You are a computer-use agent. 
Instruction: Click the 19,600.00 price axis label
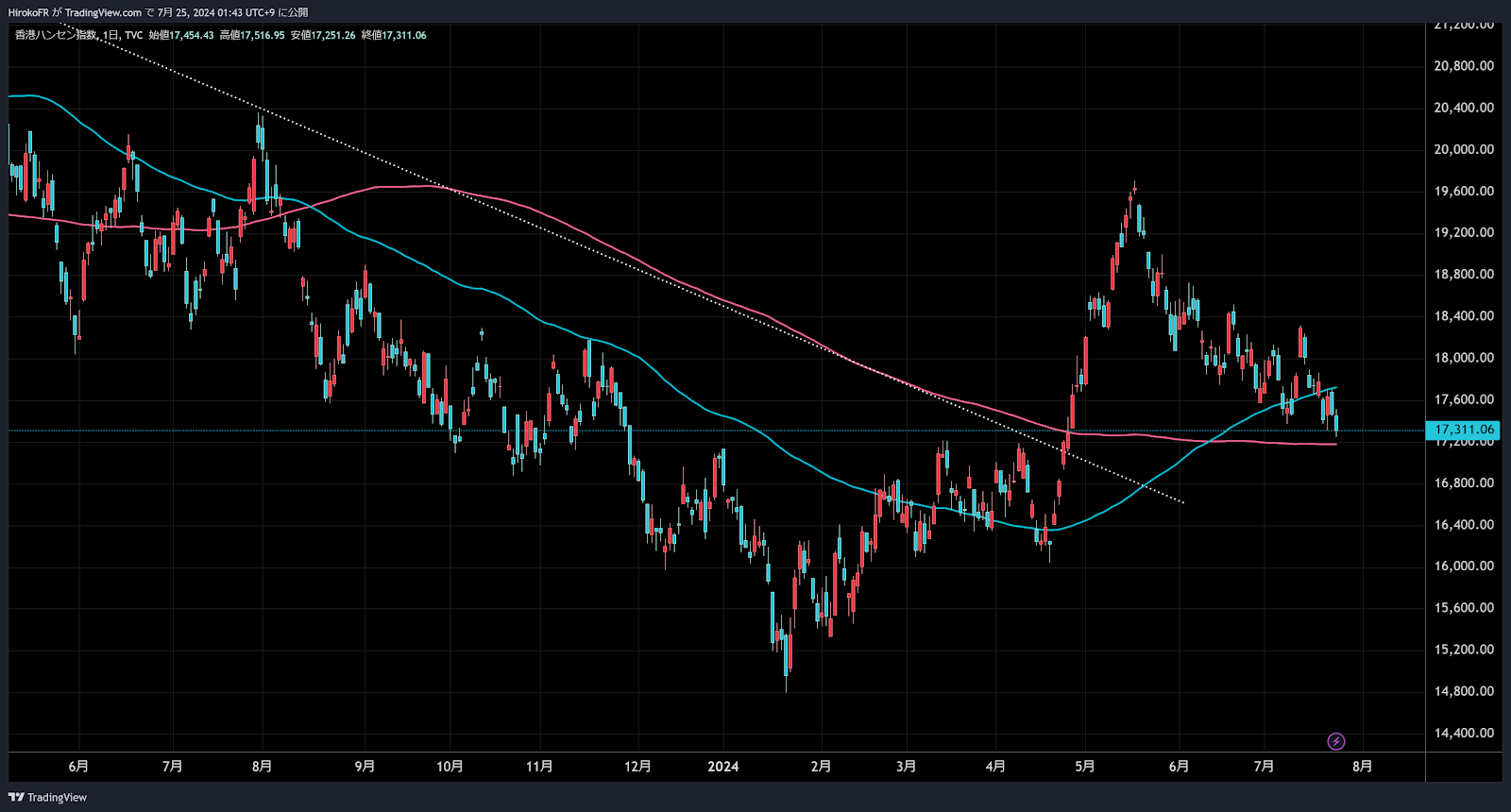coord(1464,191)
